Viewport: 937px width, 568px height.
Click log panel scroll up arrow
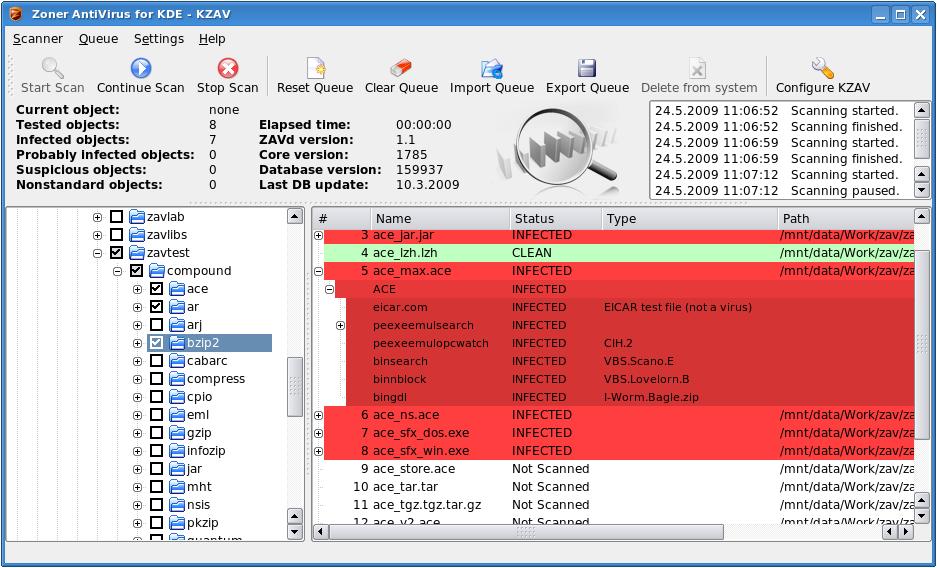pyautogui.click(x=921, y=110)
